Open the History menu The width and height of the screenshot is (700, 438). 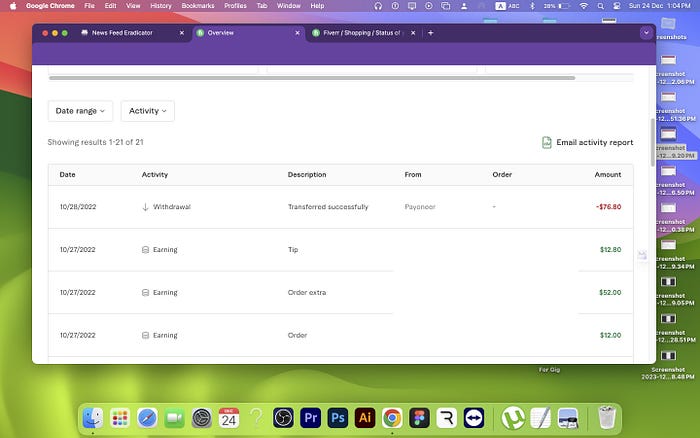click(161, 6)
